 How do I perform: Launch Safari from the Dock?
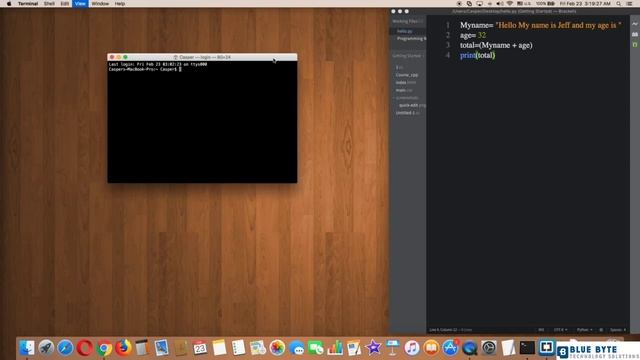65,348
